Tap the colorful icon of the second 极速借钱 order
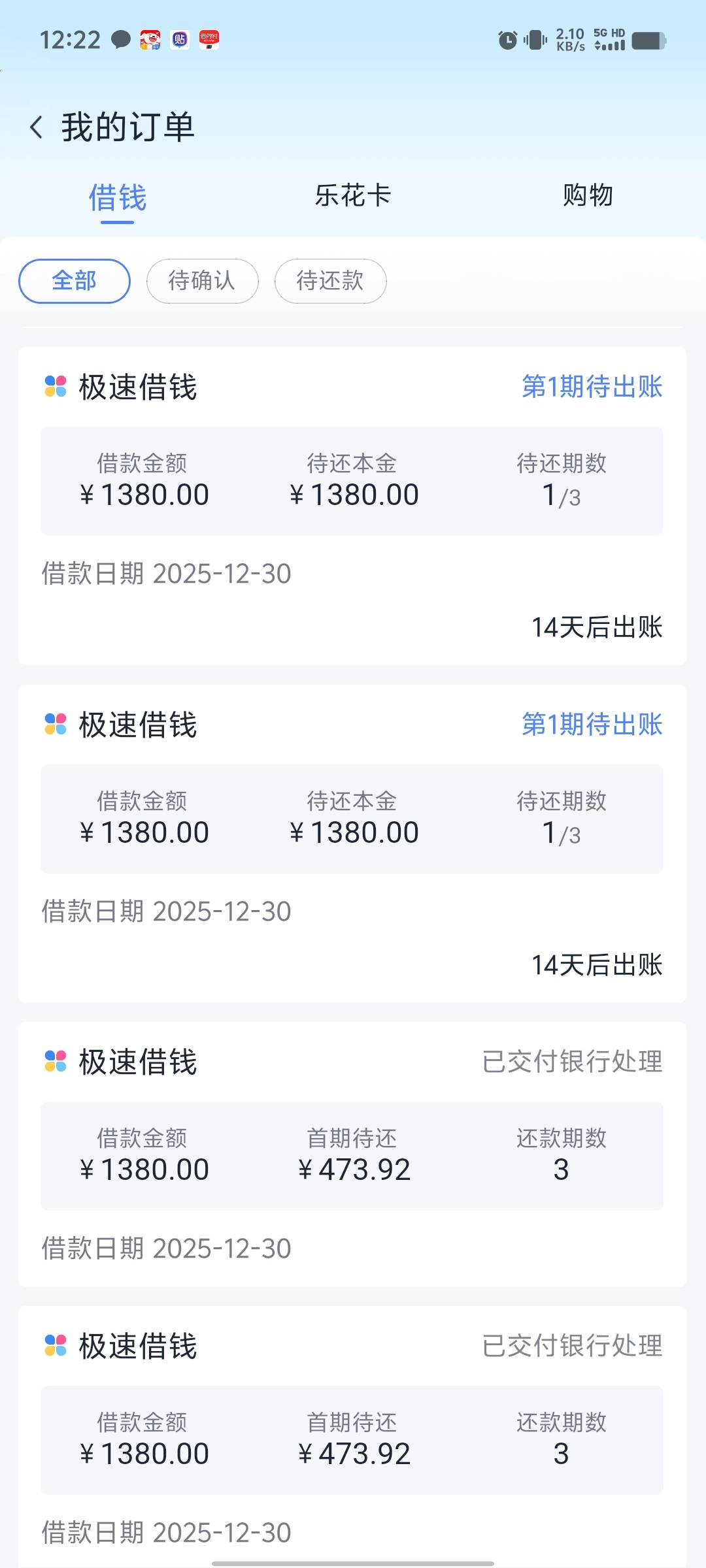This screenshot has width=706, height=1568. [x=56, y=724]
